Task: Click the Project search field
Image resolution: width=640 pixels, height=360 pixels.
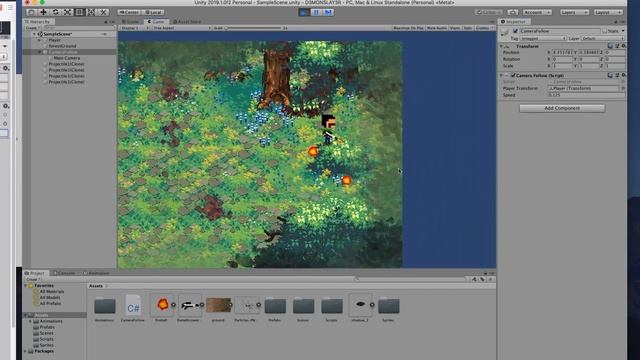Action: [x=410, y=280]
